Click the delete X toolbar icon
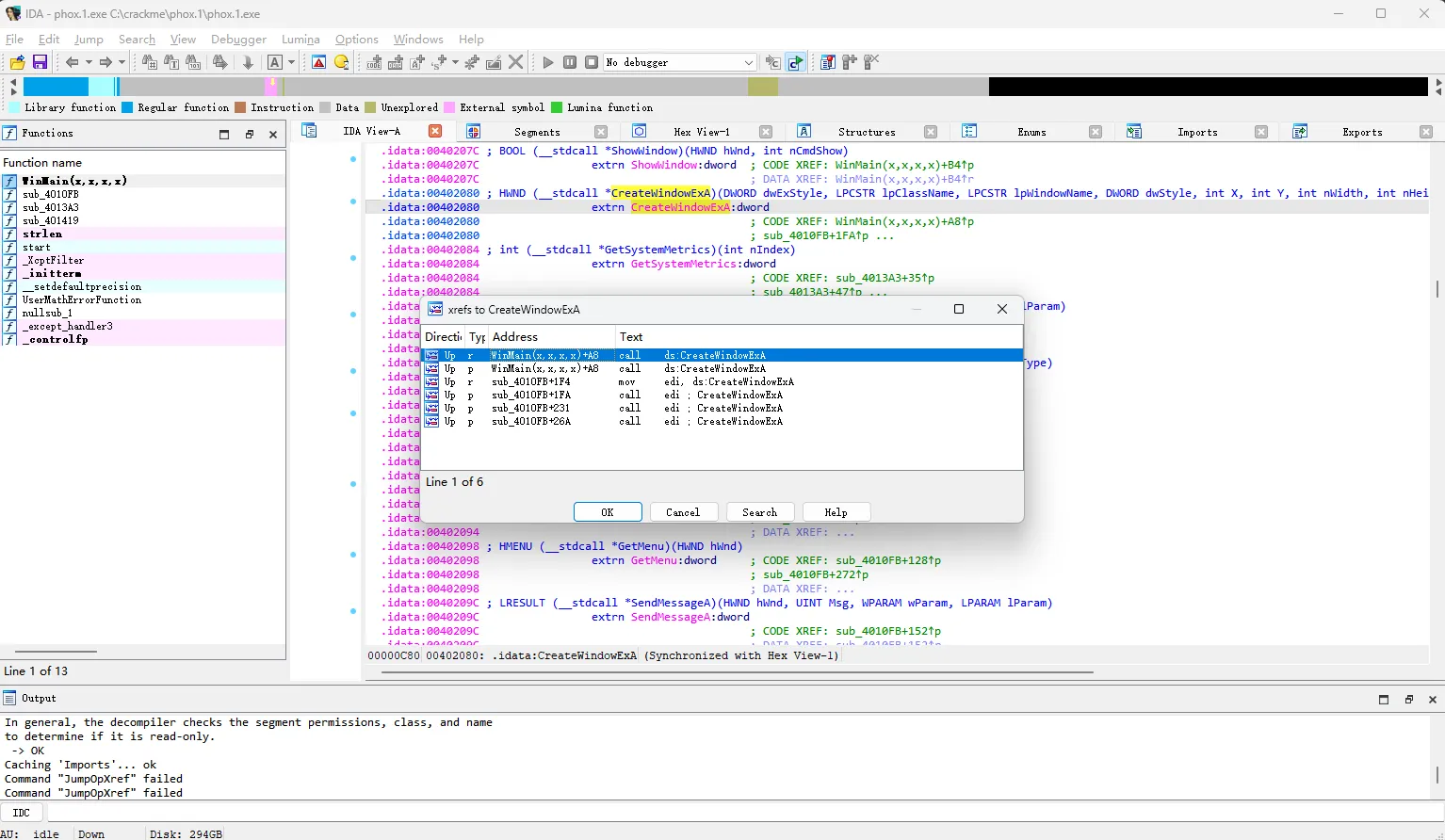This screenshot has height=840, width=1445. click(x=515, y=62)
